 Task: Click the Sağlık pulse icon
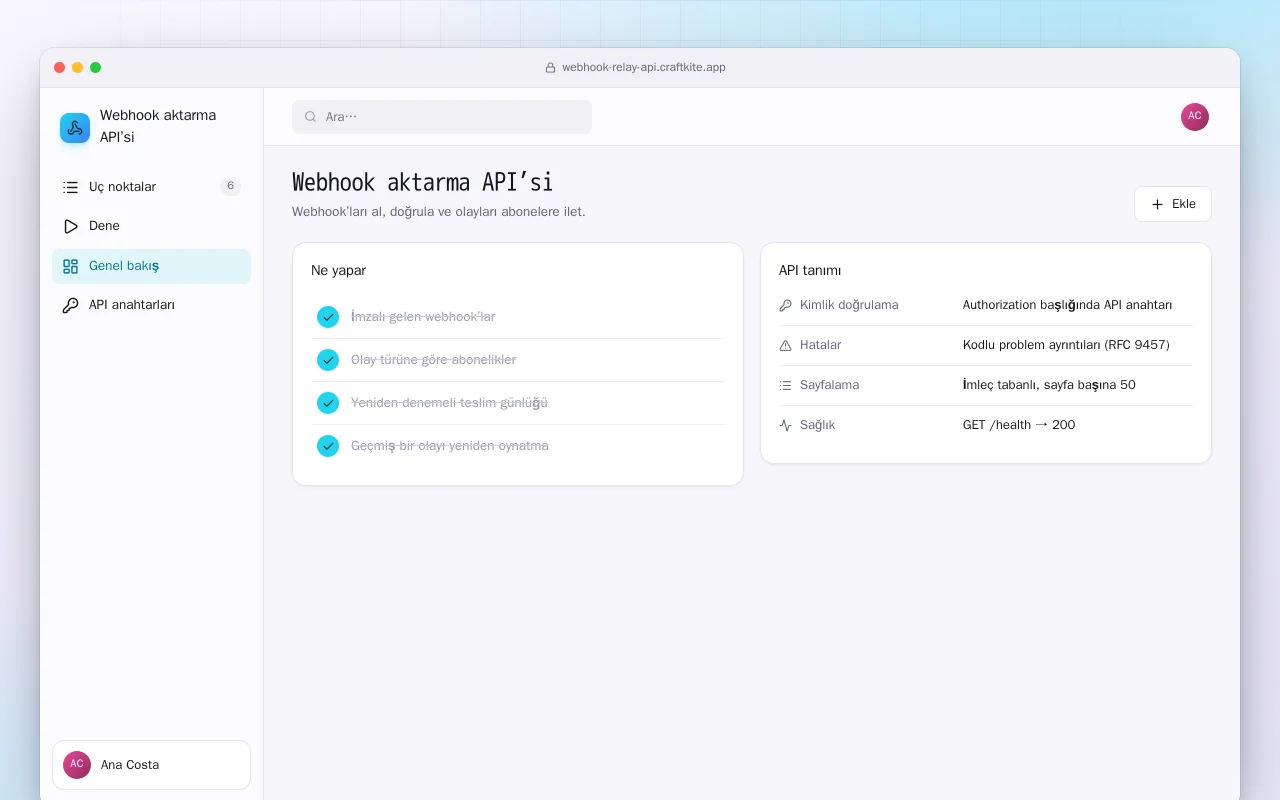(x=785, y=425)
